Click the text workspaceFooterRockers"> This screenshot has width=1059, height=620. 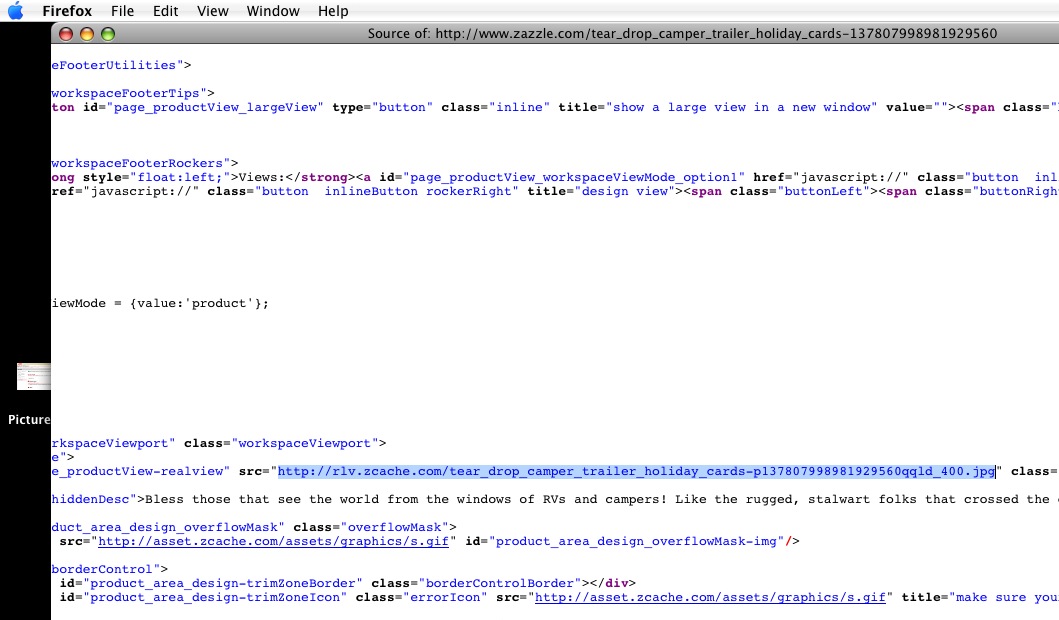[x=145, y=163]
